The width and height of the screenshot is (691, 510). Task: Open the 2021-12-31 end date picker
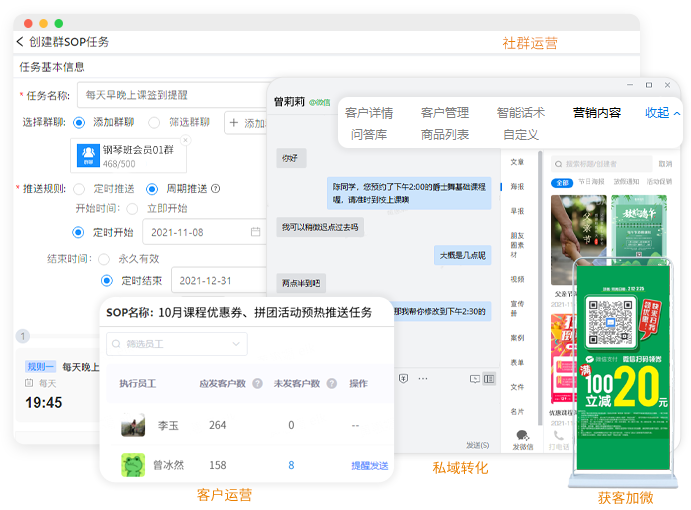point(210,281)
